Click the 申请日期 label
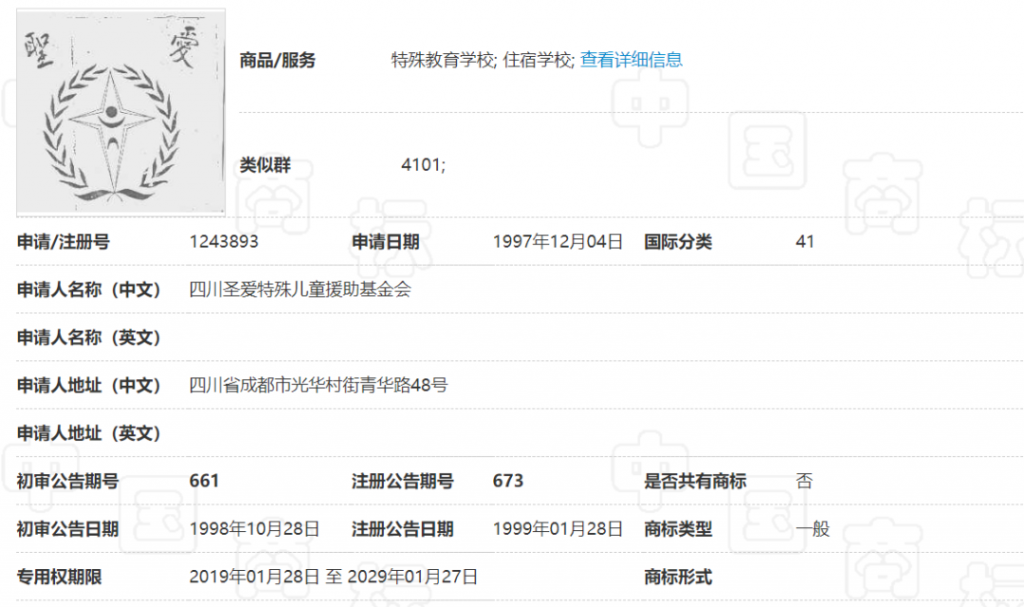1024x607 pixels. (385, 242)
